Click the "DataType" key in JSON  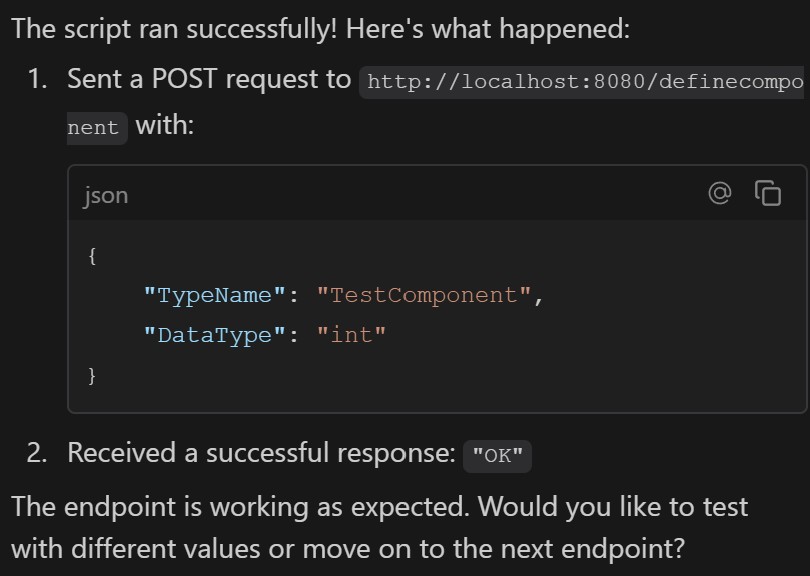[x=214, y=335]
